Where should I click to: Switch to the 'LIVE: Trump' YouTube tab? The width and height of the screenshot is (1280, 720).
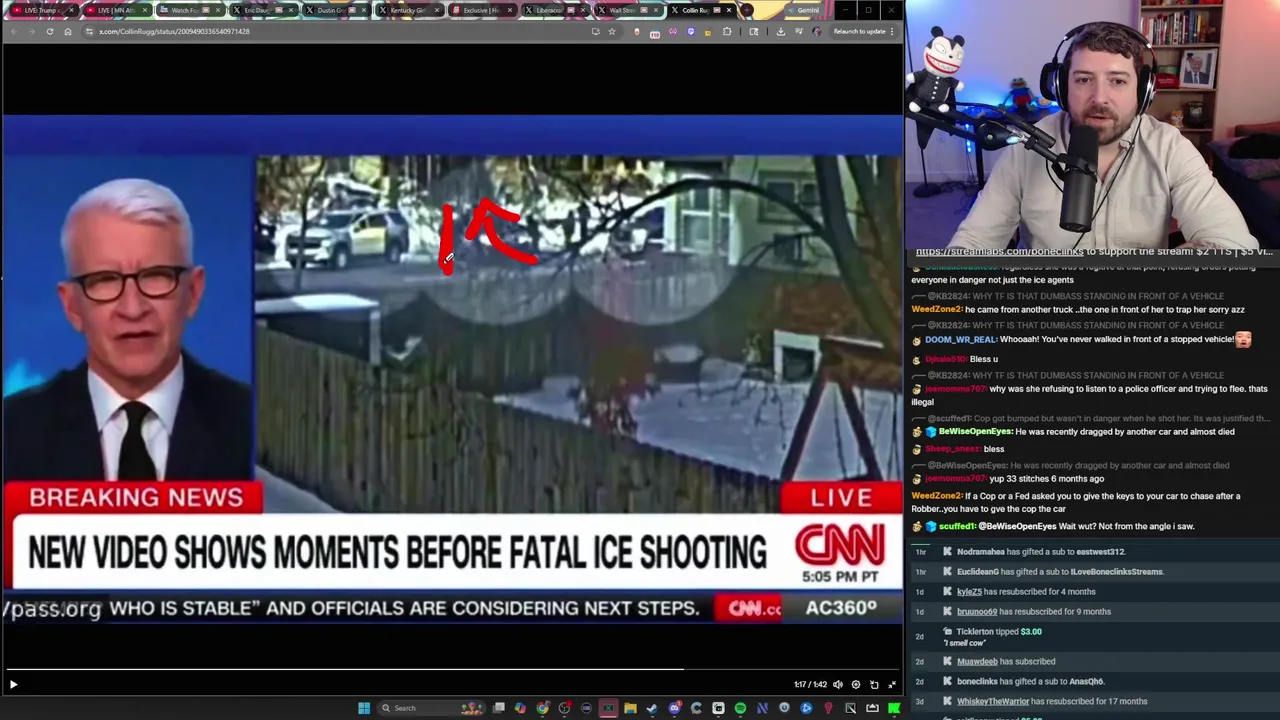click(42, 10)
